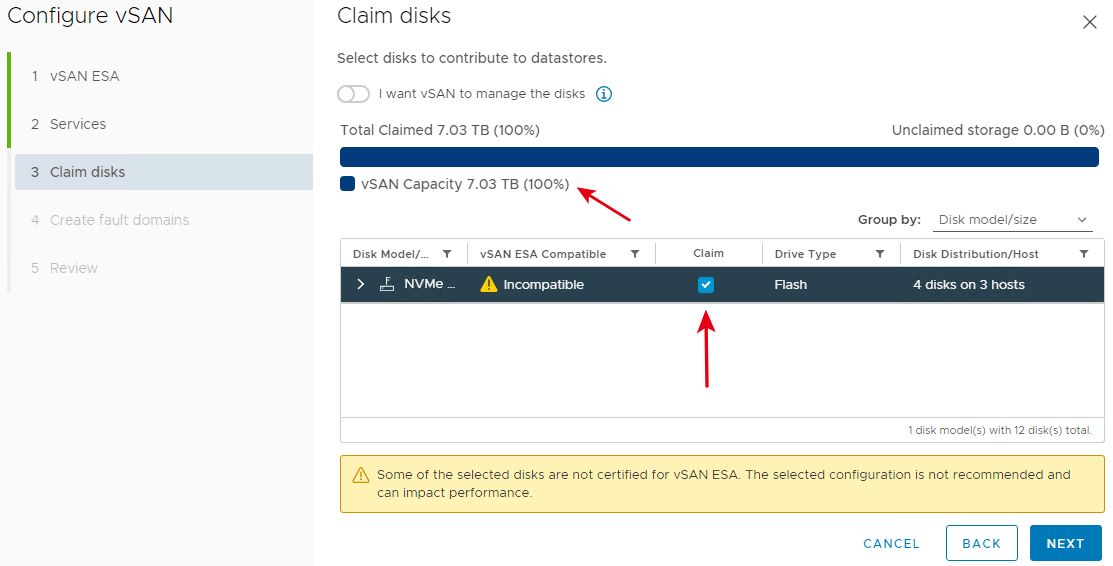Viewport: 1113px width, 566px height.
Task: Click the BACK button
Action: point(982,543)
